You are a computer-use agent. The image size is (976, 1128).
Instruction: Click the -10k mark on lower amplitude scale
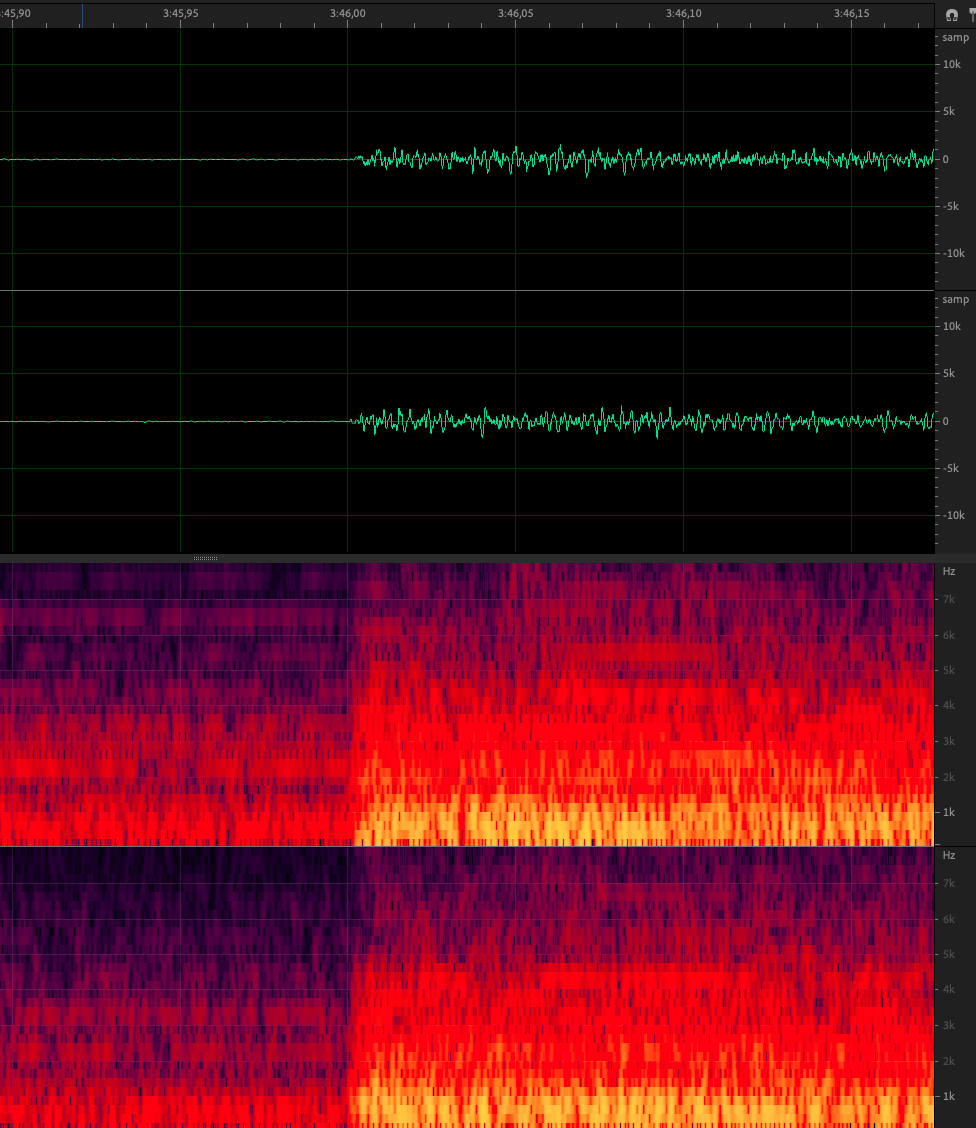(x=954, y=515)
